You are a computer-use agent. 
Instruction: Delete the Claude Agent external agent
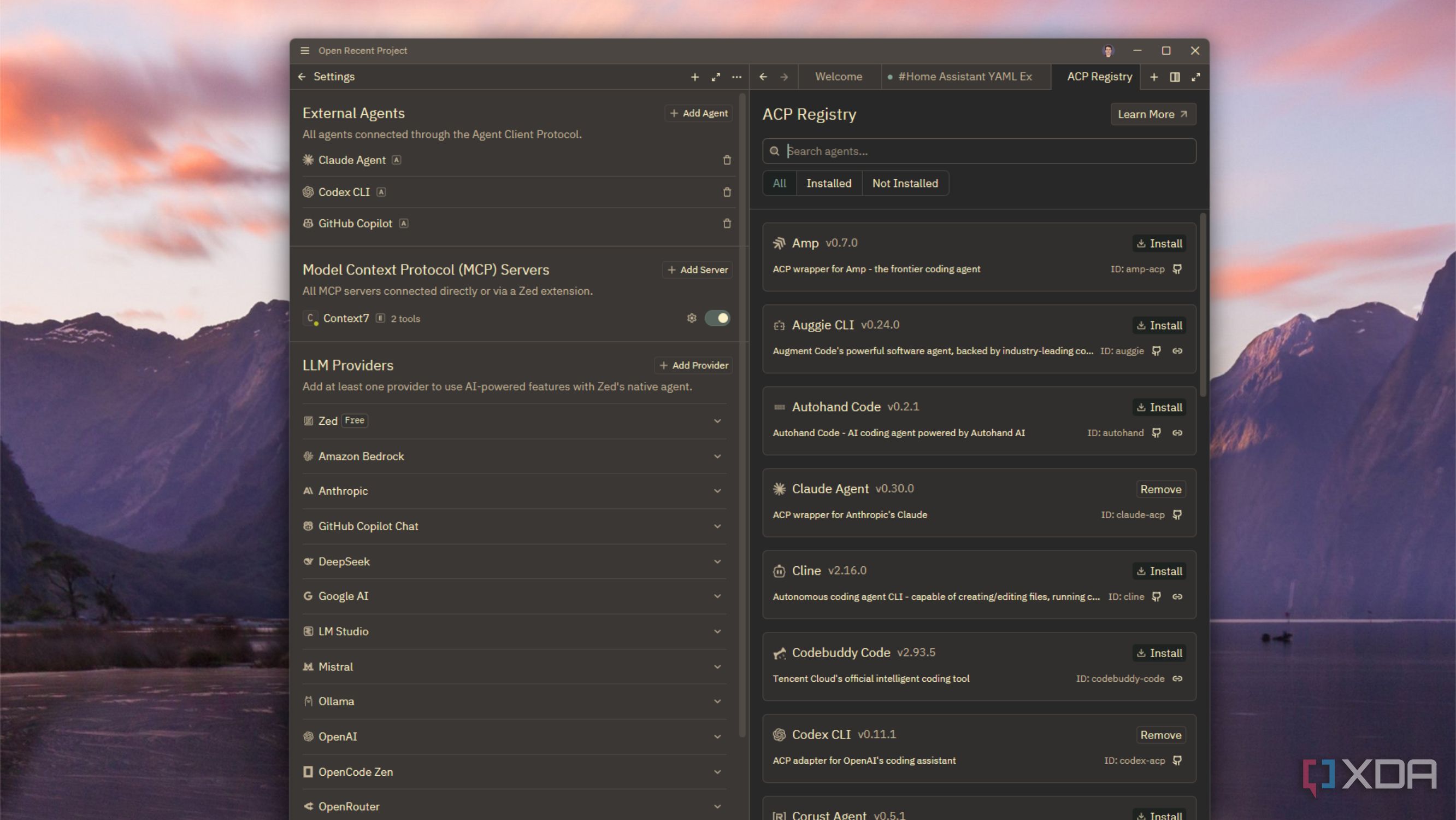tap(727, 160)
